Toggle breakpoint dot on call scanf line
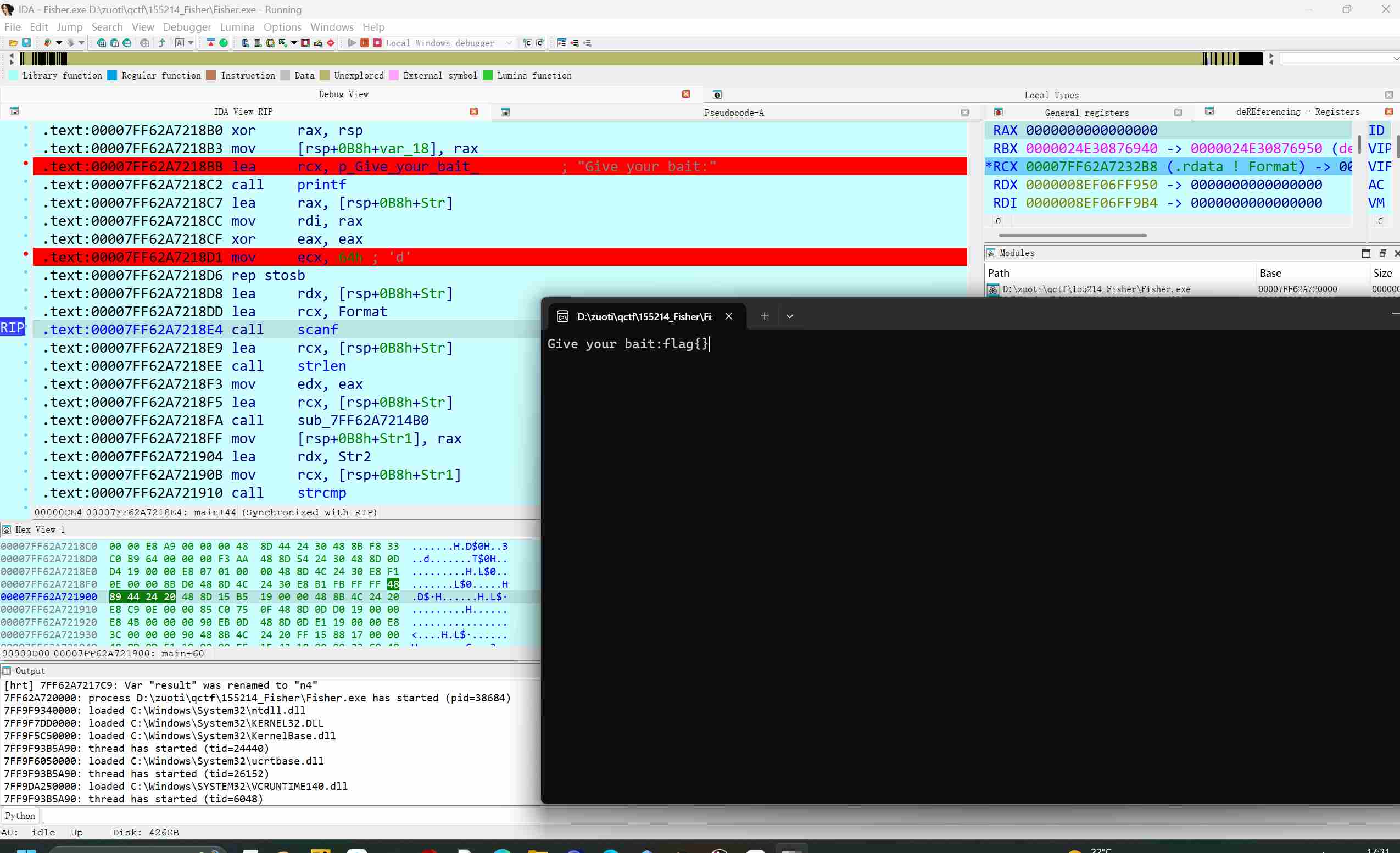Viewport: 1400px width, 853px height. 26,327
